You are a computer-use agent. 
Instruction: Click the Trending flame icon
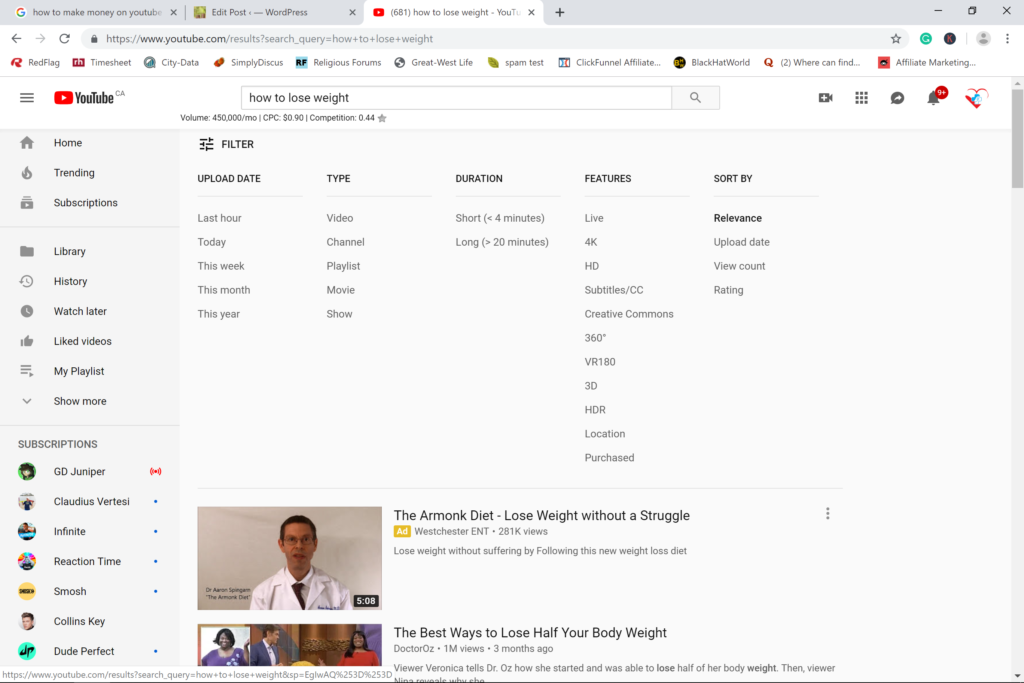click(x=27, y=172)
